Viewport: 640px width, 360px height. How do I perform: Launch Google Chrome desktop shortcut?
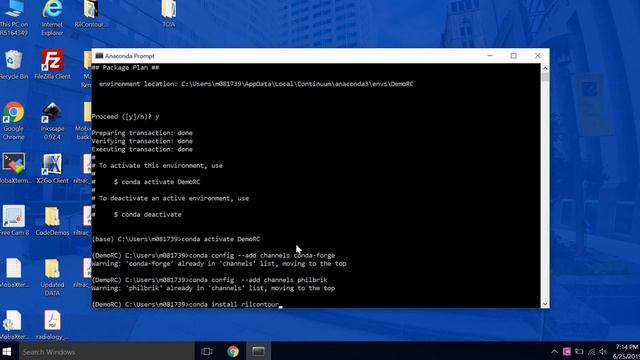pos(13,121)
